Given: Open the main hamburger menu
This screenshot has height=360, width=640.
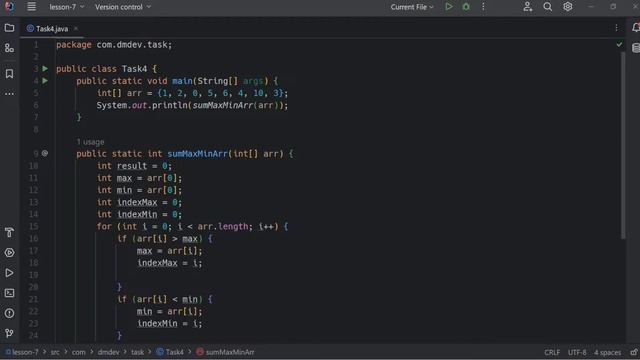Looking at the screenshot, I should [x=31, y=7].
